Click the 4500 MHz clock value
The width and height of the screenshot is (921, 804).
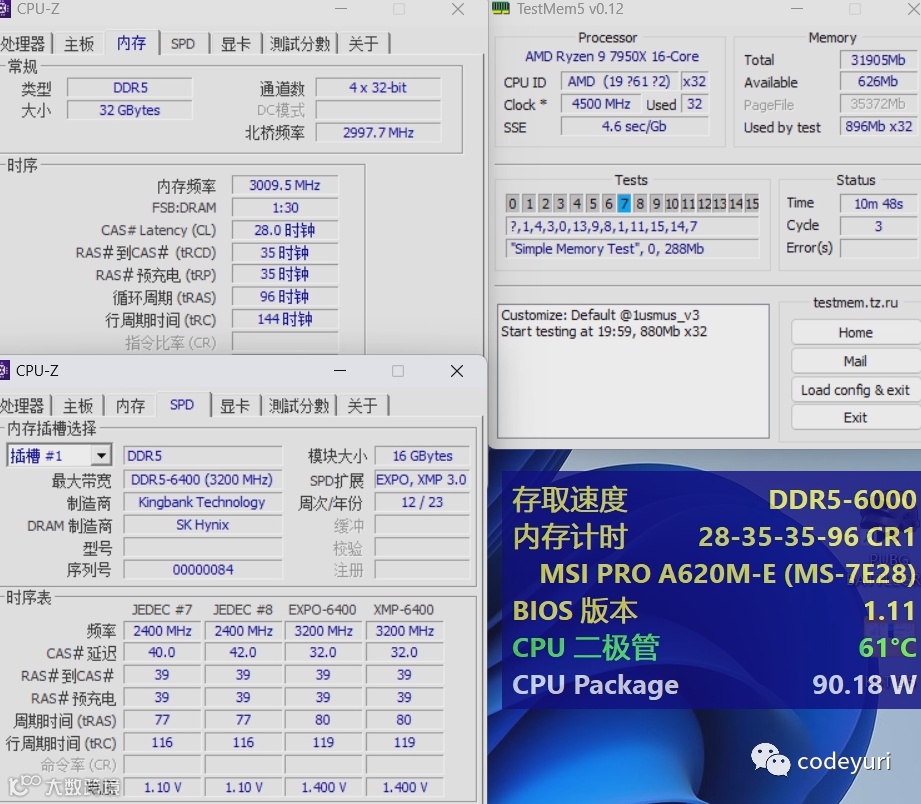(x=601, y=105)
